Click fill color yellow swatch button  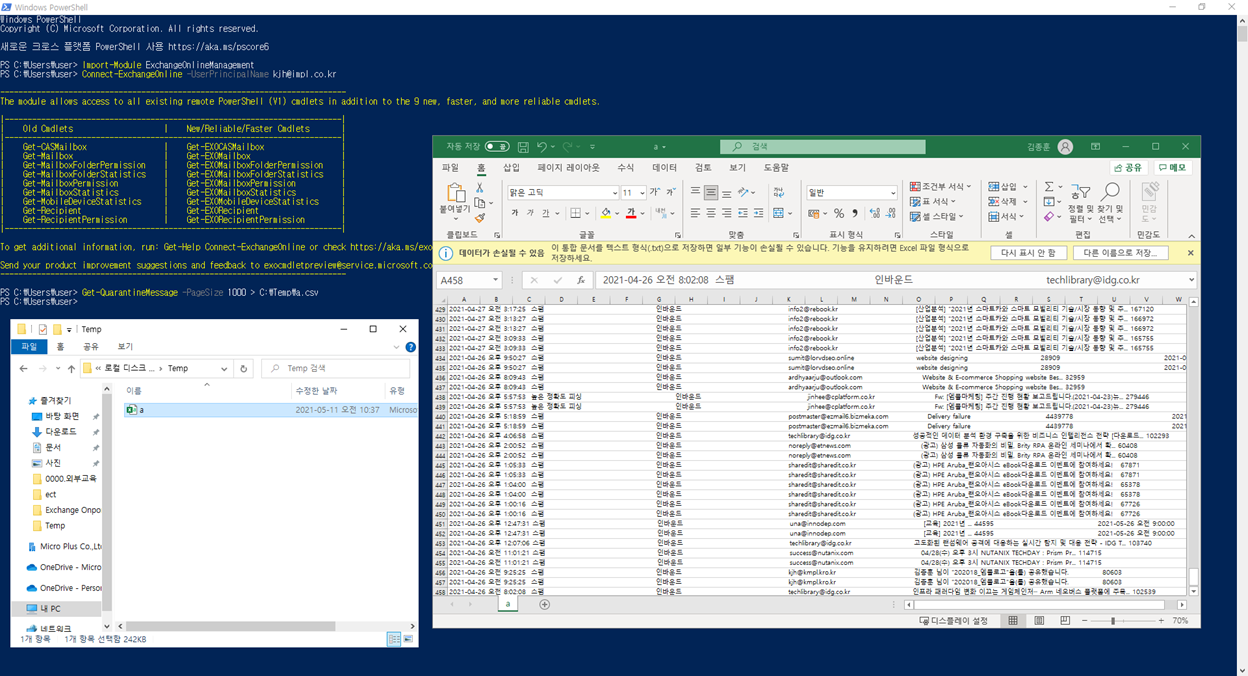coord(605,213)
